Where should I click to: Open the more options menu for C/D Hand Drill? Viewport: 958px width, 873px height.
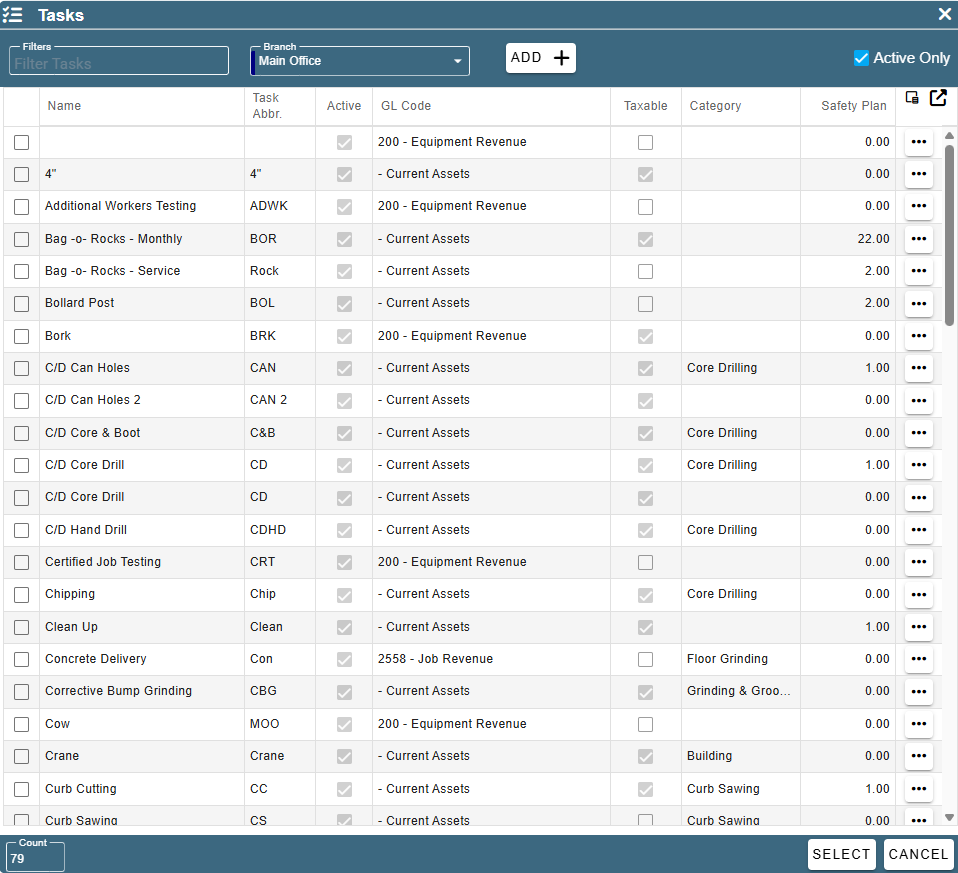[x=918, y=530]
